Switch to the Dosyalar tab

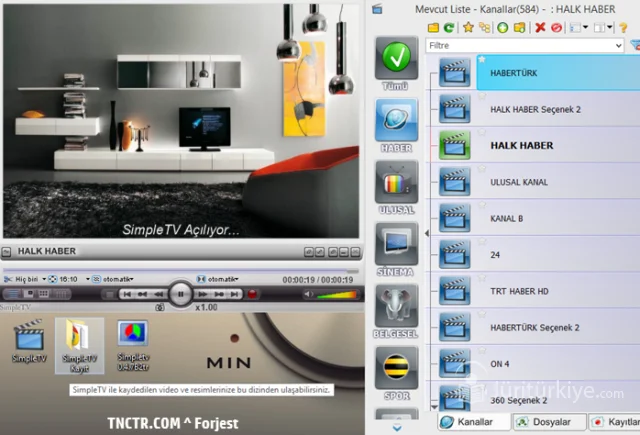[x=549, y=422]
